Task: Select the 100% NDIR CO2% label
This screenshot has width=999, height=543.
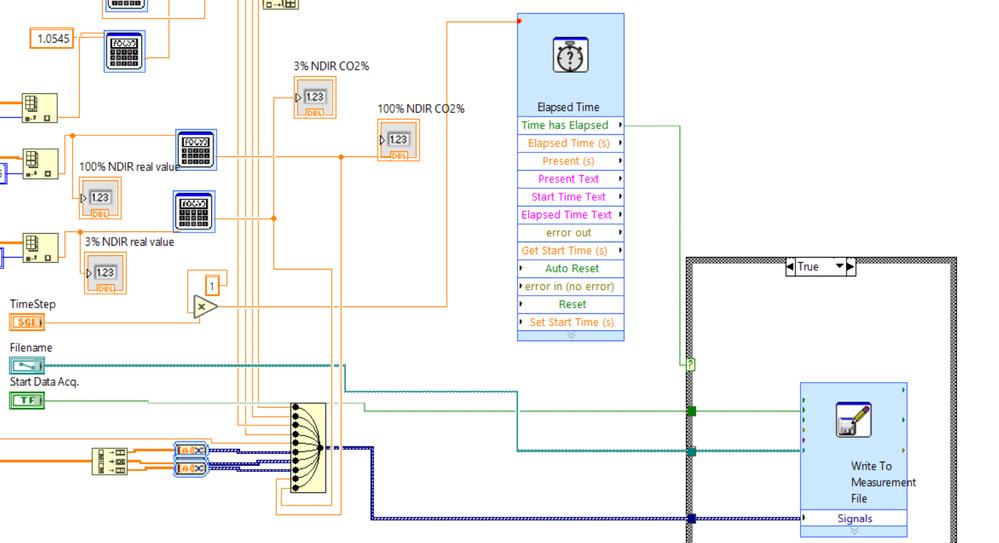Action: click(421, 108)
